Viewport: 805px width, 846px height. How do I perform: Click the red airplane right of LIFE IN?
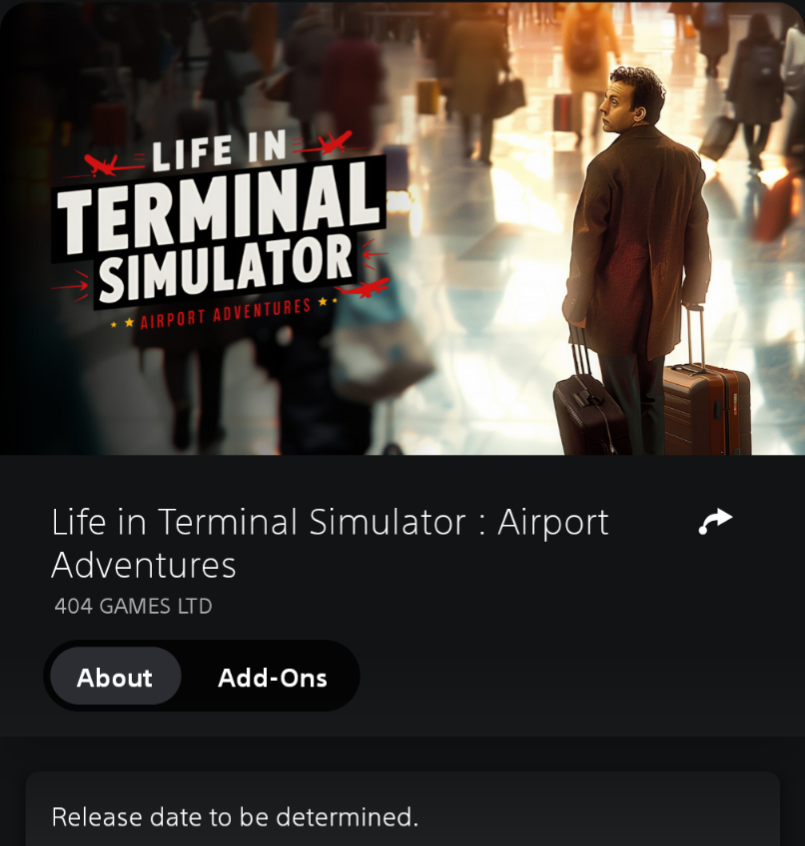[x=335, y=142]
